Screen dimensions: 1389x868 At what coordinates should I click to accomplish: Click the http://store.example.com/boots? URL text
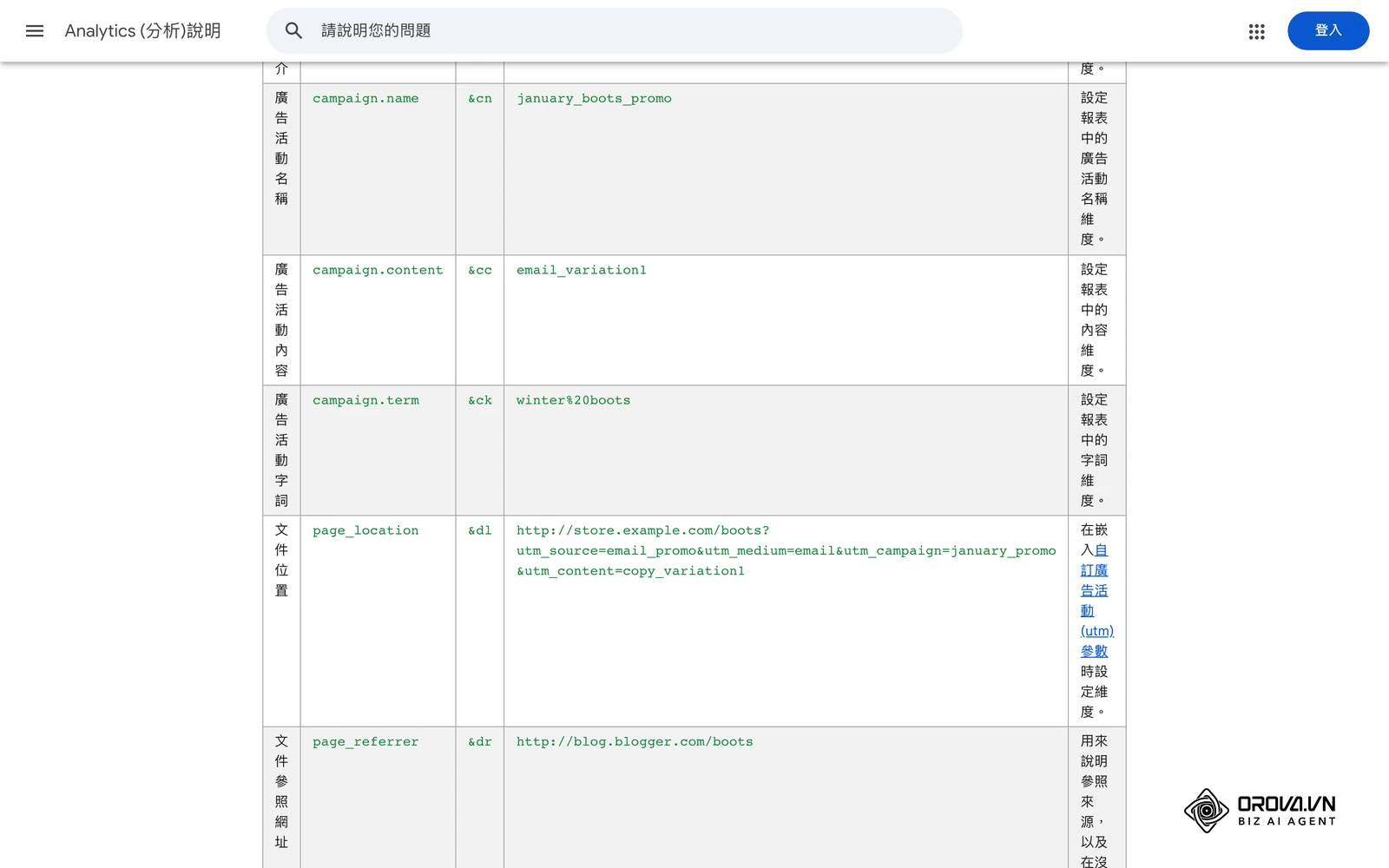[x=643, y=531]
